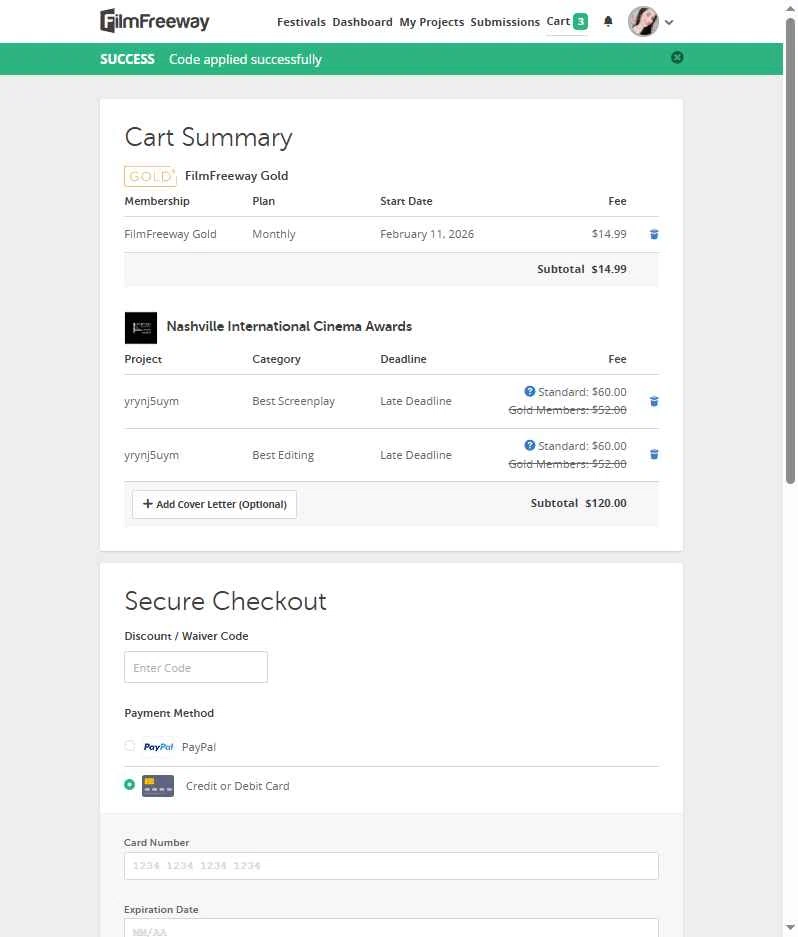Viewport: 798px width, 937px height.
Task: Click the Nashville International Cinema Awards logo
Action: pyautogui.click(x=140, y=327)
